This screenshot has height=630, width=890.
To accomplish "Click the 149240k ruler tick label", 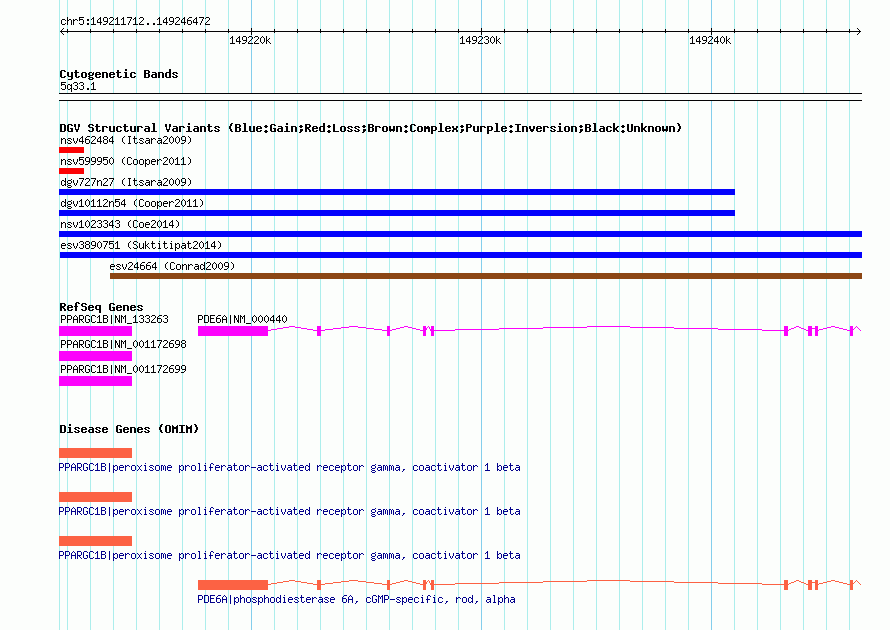I will point(710,40).
